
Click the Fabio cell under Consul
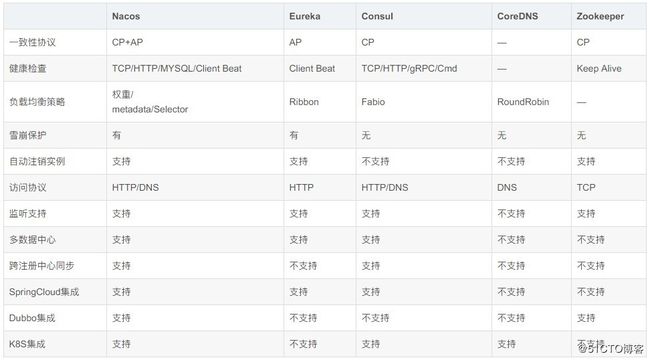pyautogui.click(x=373, y=102)
